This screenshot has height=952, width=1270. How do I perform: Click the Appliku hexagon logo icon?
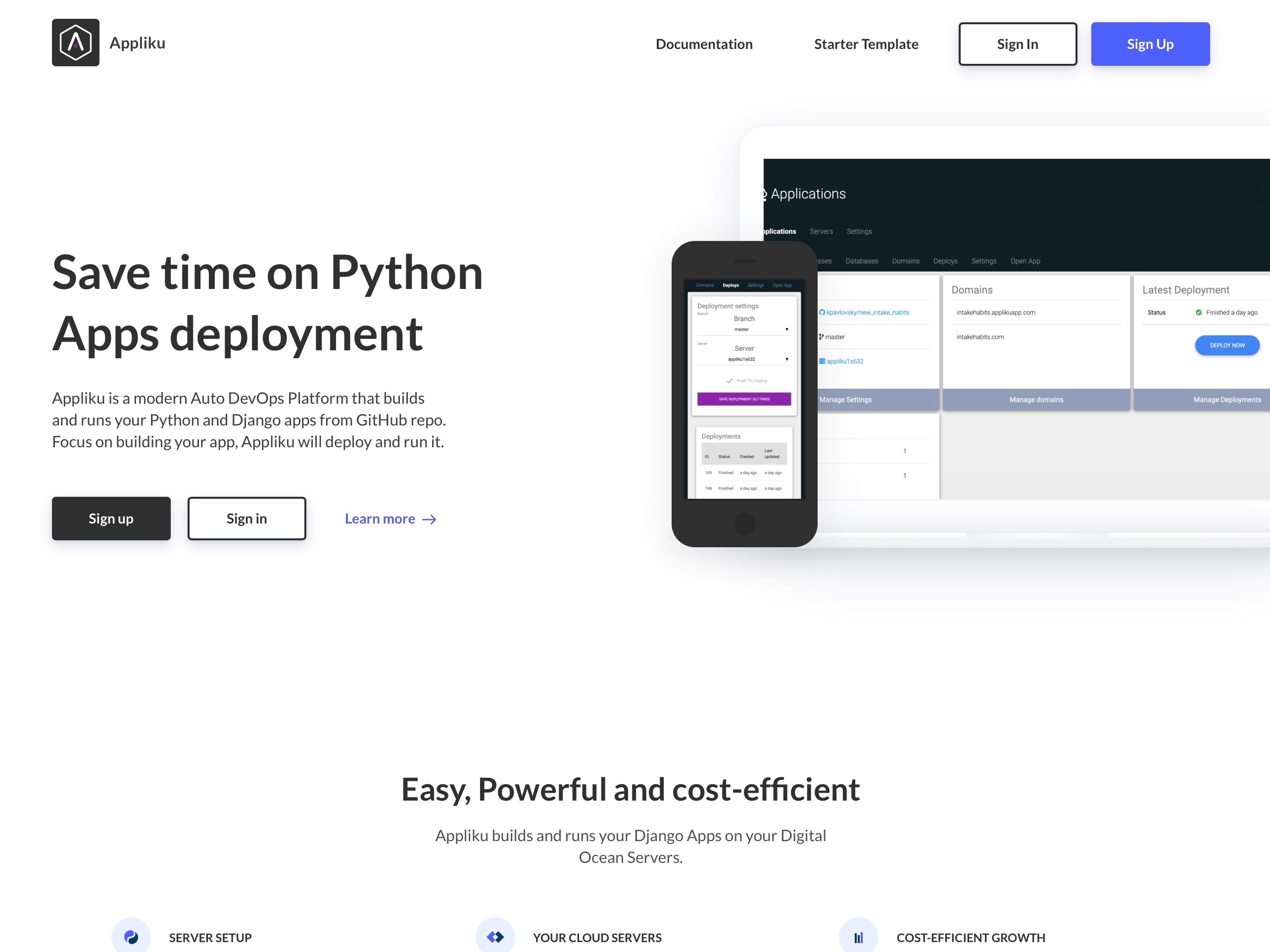(x=75, y=43)
